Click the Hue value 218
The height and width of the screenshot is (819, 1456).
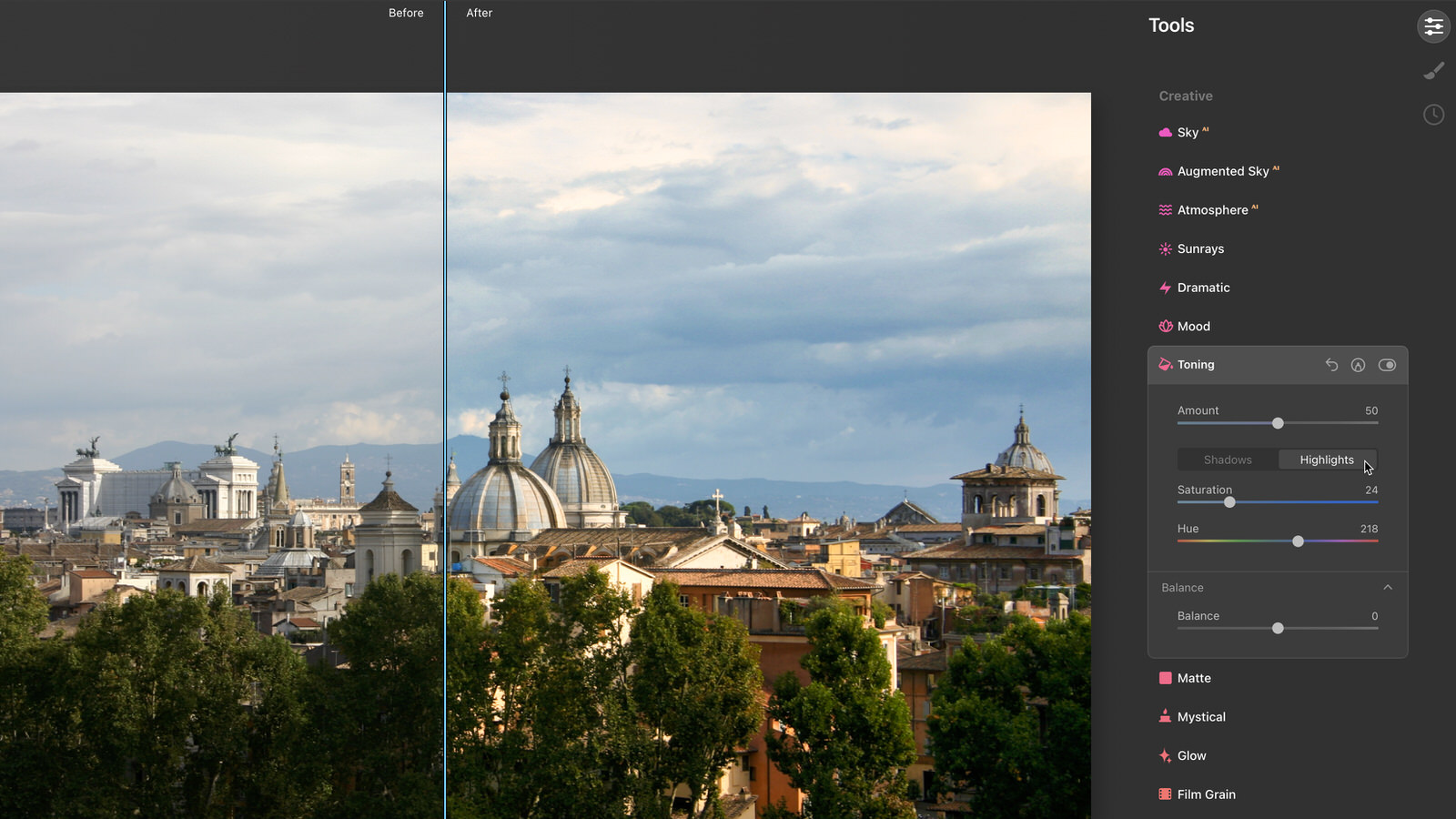click(x=1369, y=529)
